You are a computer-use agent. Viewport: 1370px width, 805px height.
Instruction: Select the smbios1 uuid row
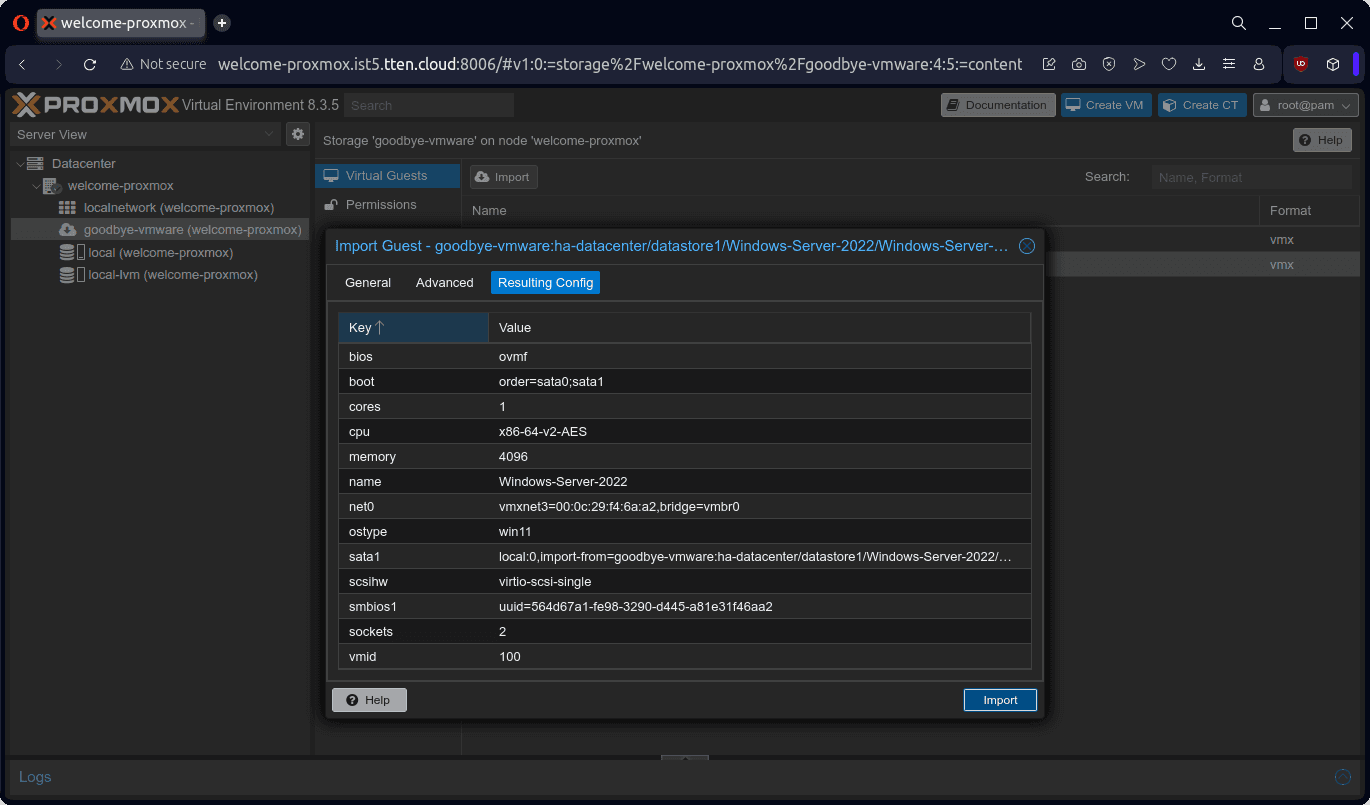[685, 607]
